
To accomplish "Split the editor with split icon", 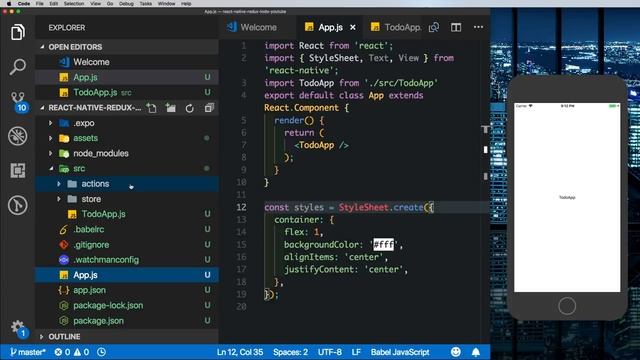I will 456,27.
